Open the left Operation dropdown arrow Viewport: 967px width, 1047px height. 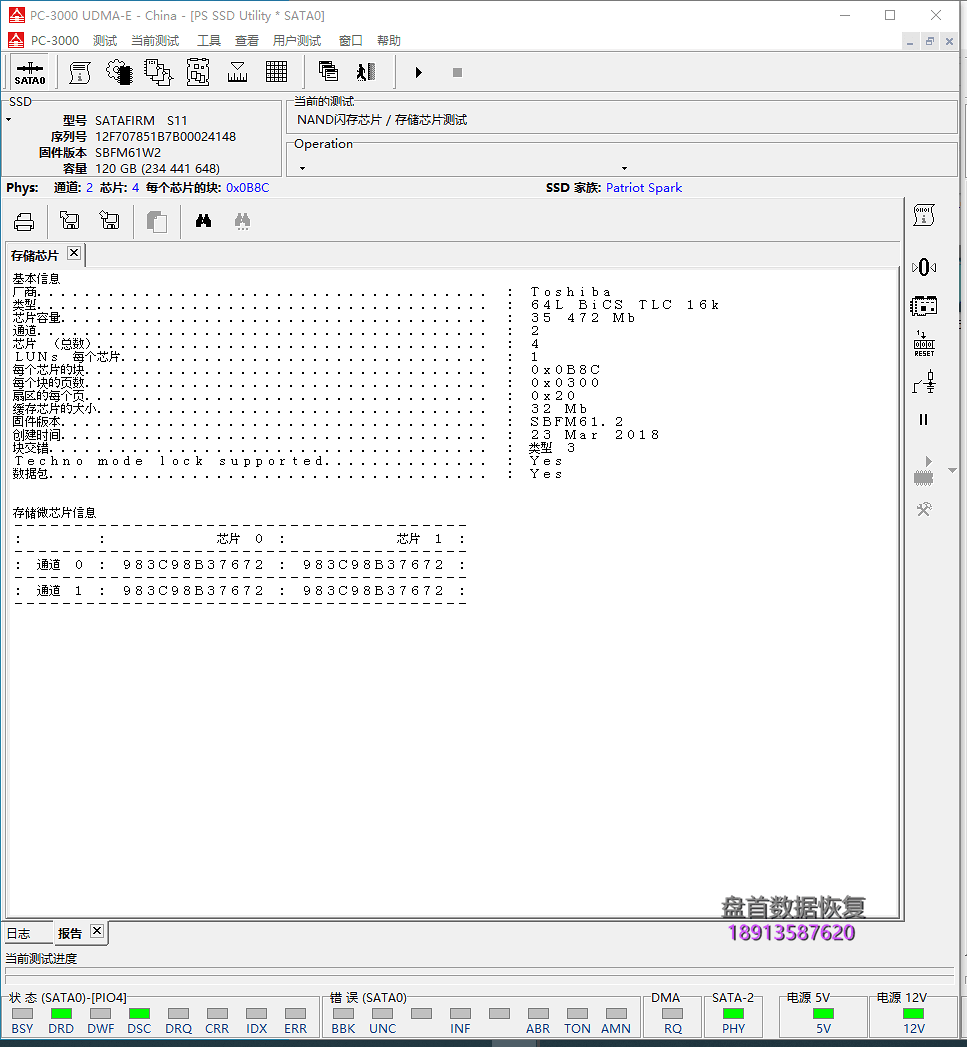tap(303, 168)
